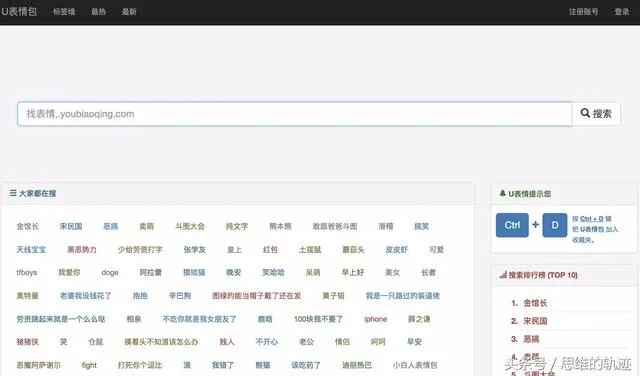Open the 黄子韬 tag
This screenshot has height=376, width=640.
(333, 296)
